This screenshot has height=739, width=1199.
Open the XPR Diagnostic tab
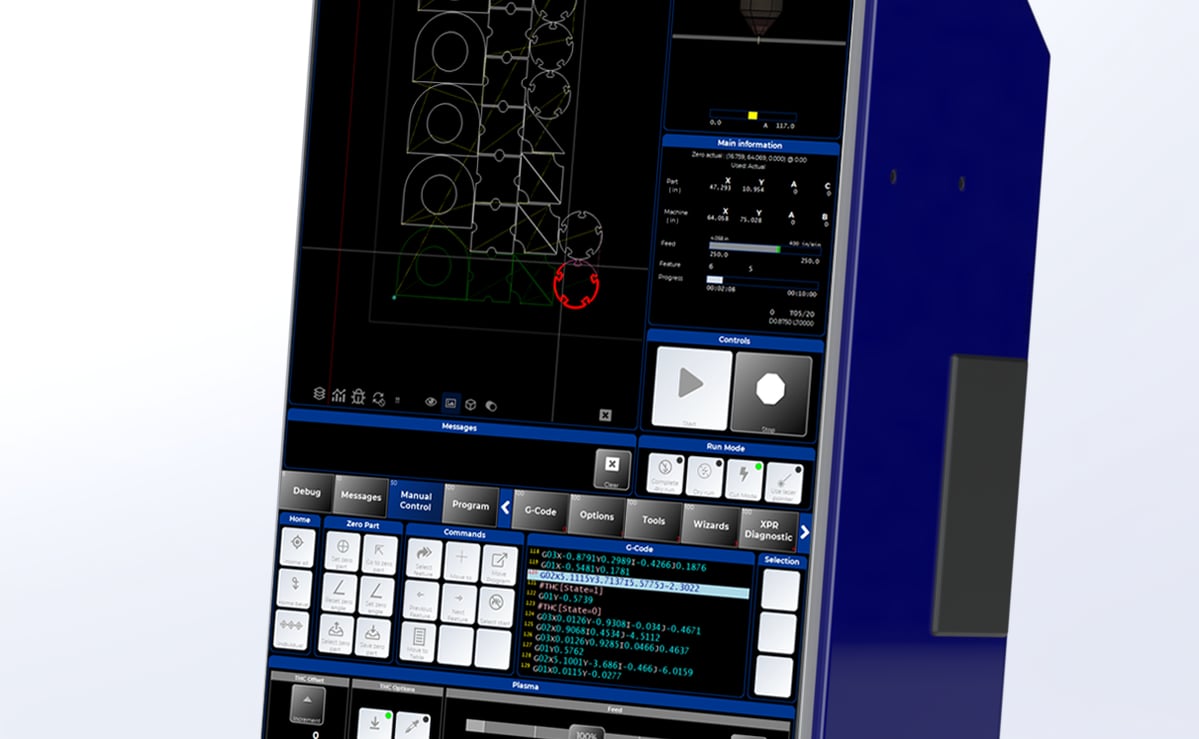point(771,527)
